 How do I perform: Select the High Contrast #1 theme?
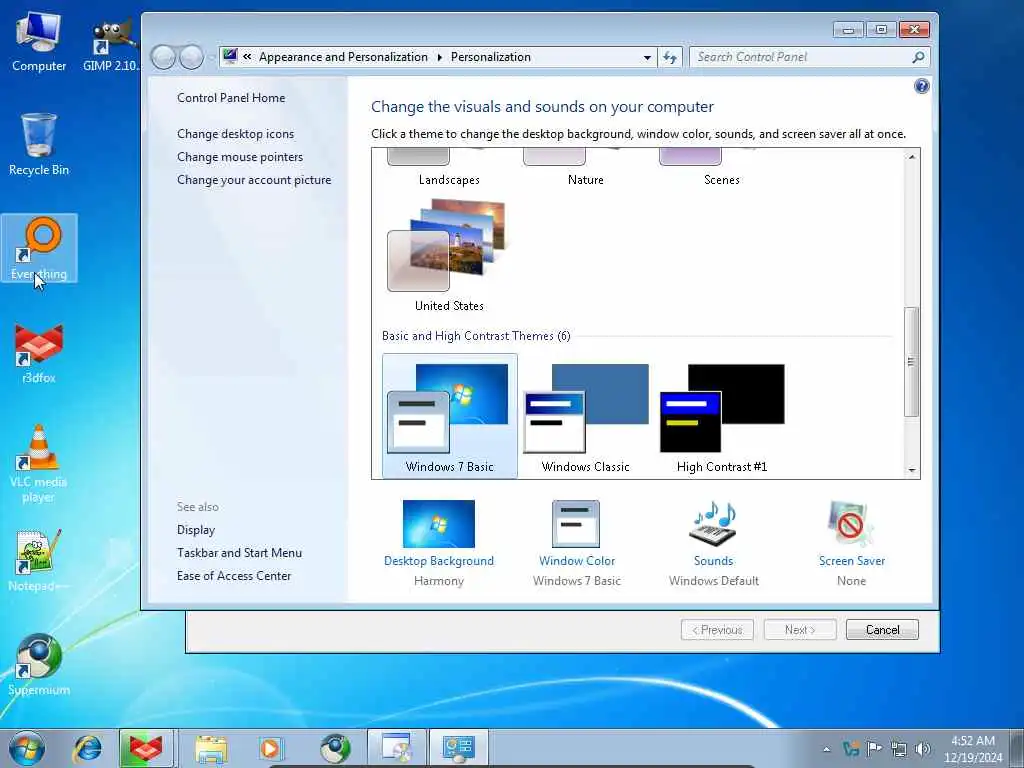click(722, 418)
